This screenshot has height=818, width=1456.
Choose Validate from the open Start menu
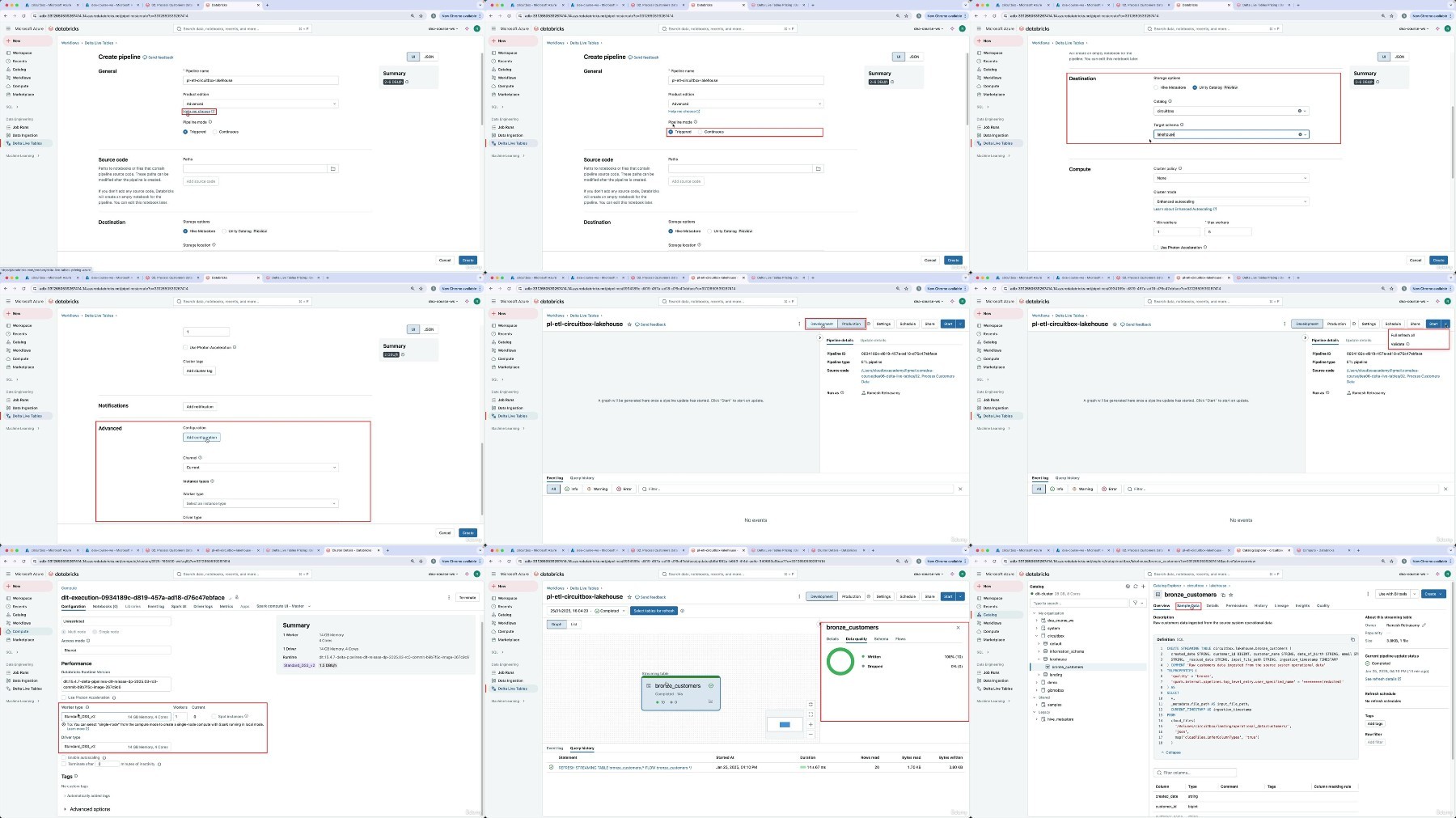point(1398,344)
